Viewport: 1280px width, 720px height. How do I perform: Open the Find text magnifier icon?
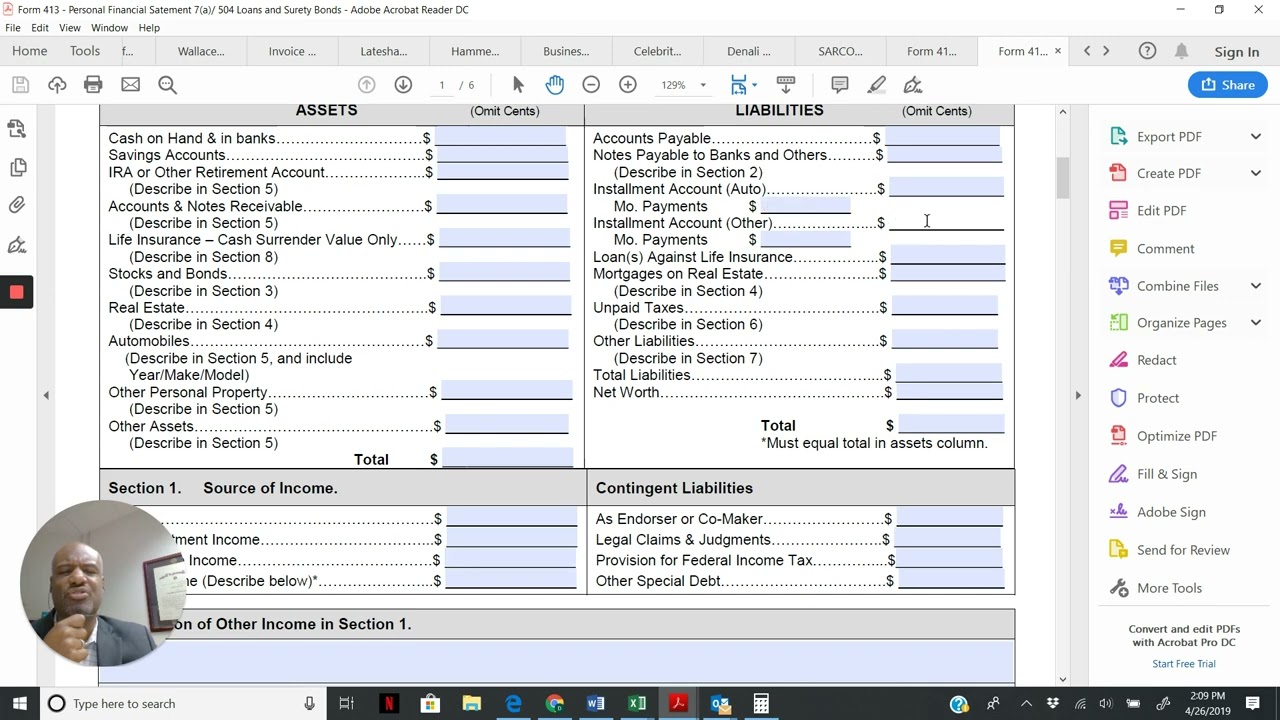point(167,85)
